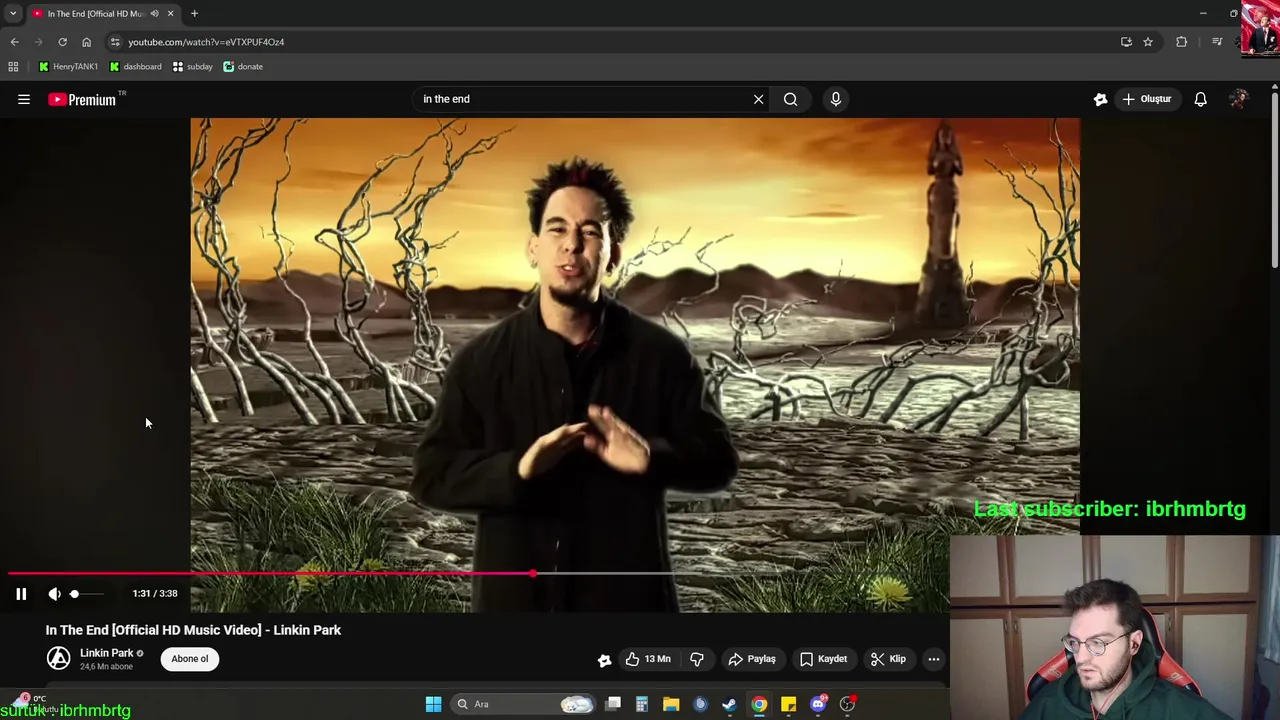Like the video with thumbs up
This screenshot has width=1280, height=720.
(x=647, y=659)
